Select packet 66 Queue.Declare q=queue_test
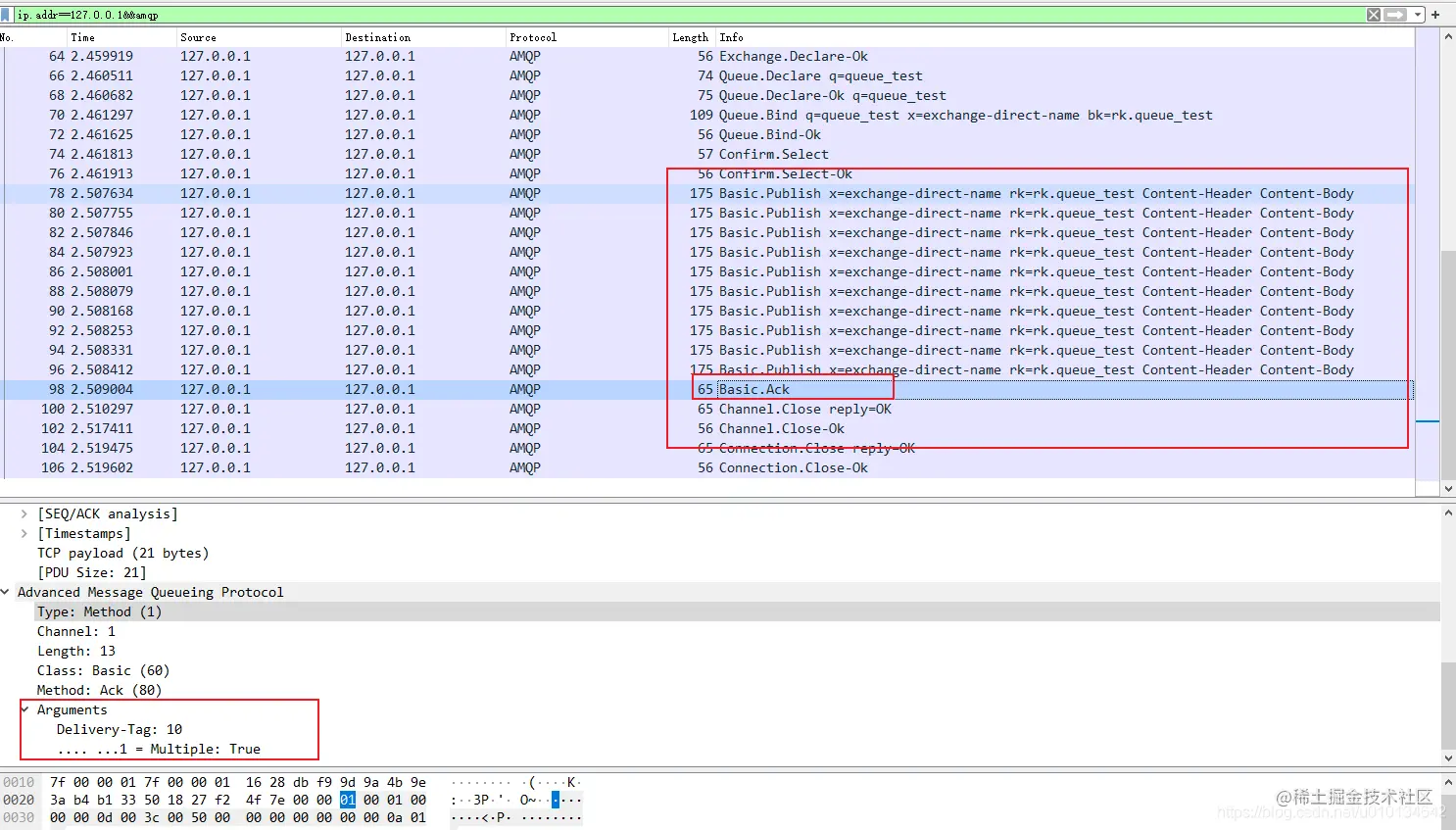The width and height of the screenshot is (1456, 830). 707,76
